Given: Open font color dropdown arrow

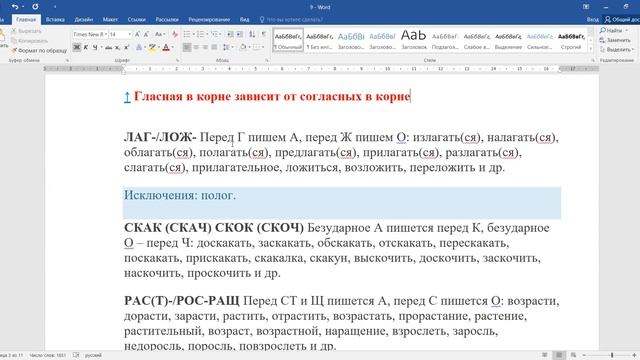Looking at the screenshot, I should [173, 47].
